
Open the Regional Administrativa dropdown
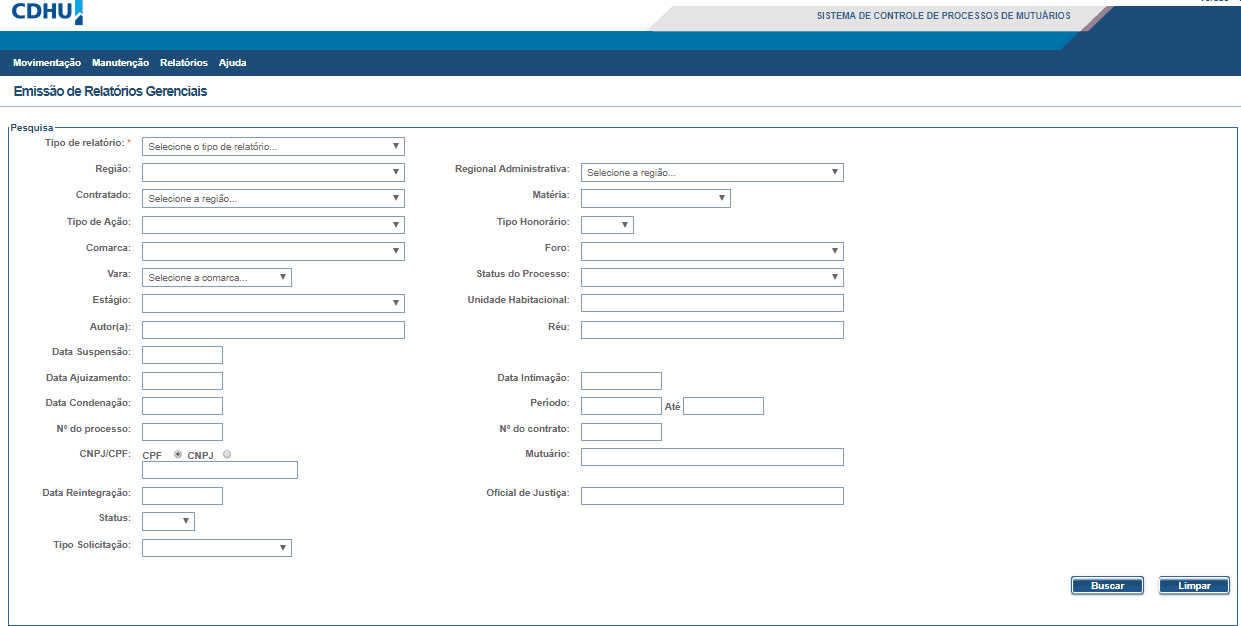712,172
